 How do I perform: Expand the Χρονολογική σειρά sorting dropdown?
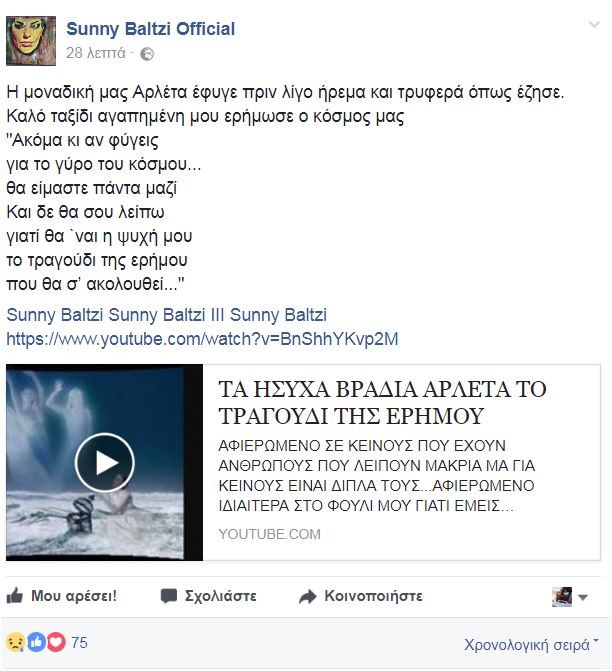point(531,644)
